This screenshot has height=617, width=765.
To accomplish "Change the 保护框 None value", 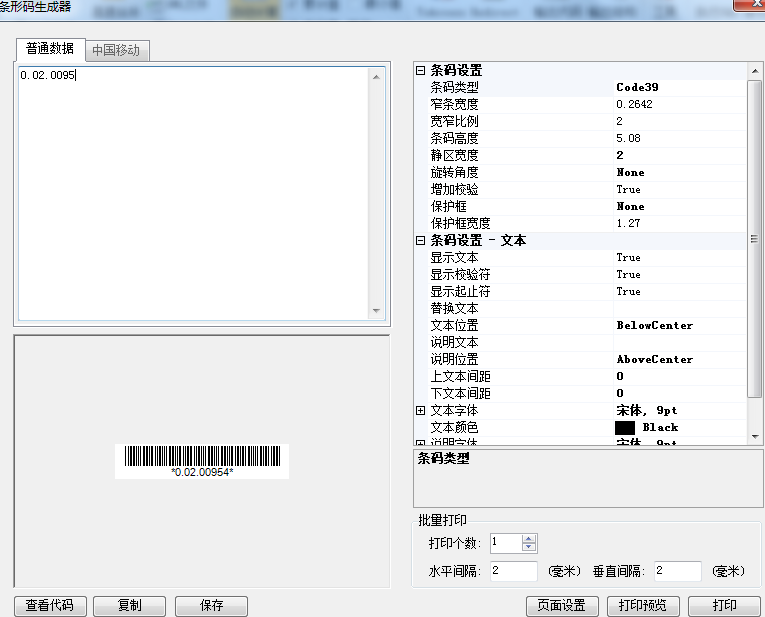I will 680,206.
